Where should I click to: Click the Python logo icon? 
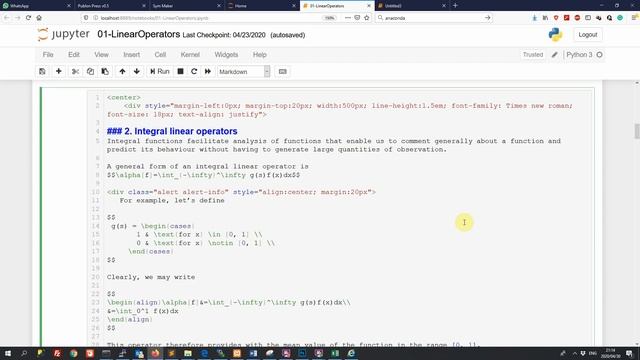(x=555, y=35)
